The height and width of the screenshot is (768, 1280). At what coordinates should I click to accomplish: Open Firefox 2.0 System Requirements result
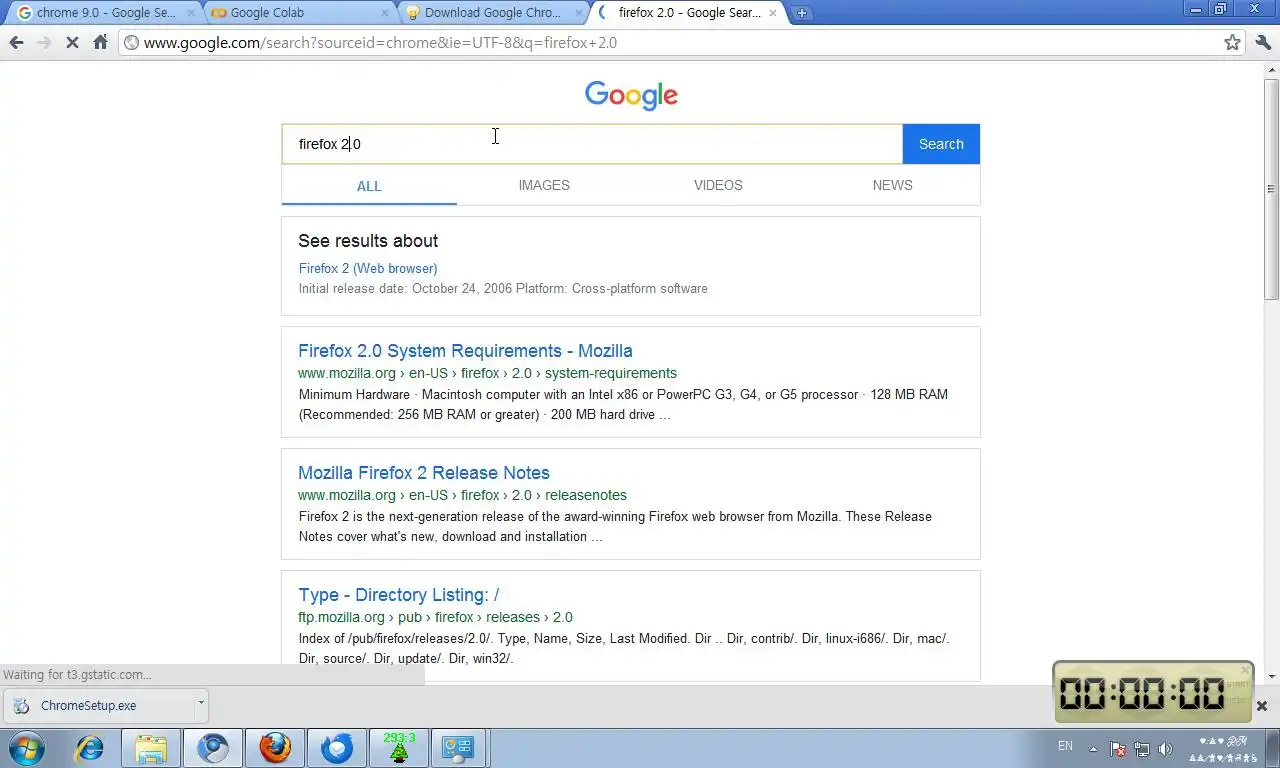tap(465, 351)
